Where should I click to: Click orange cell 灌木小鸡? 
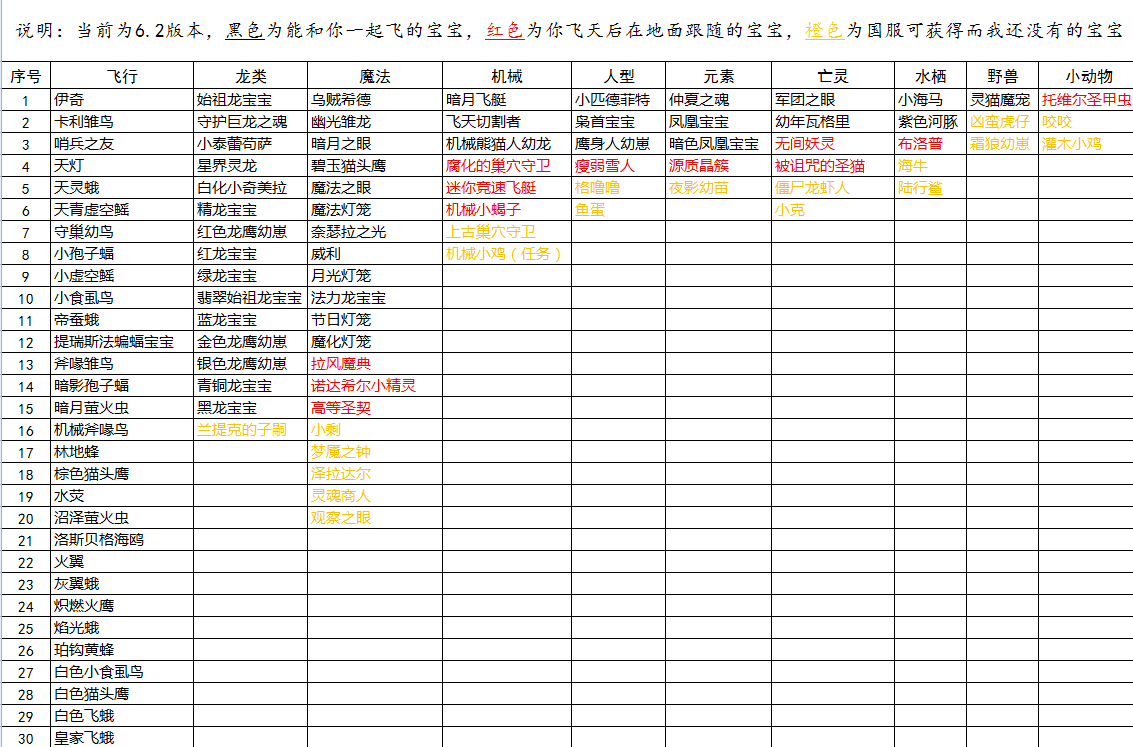[x=1086, y=144]
